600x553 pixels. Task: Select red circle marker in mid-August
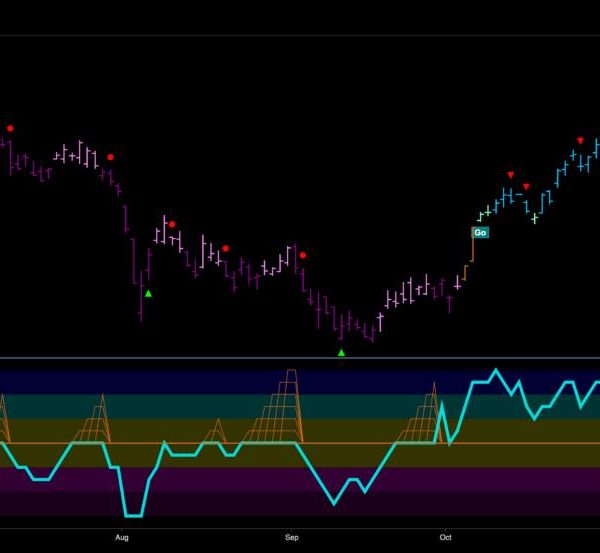click(226, 249)
